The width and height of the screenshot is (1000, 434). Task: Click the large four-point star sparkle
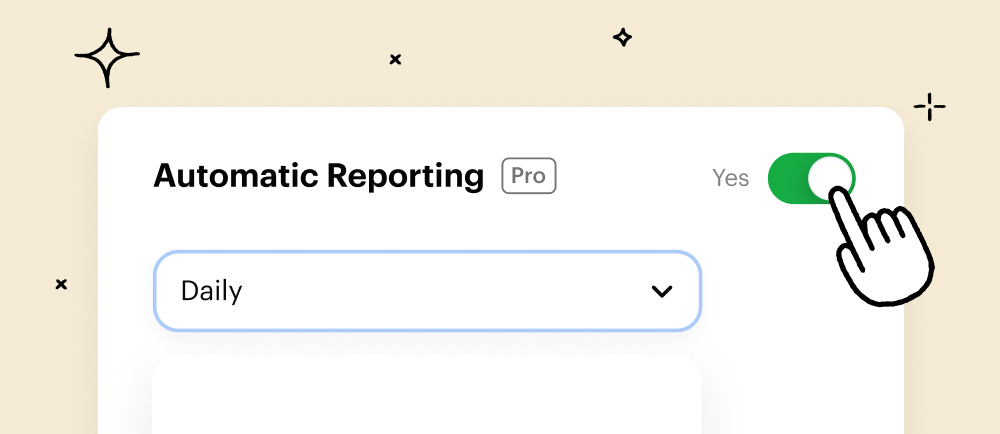[x=107, y=57]
